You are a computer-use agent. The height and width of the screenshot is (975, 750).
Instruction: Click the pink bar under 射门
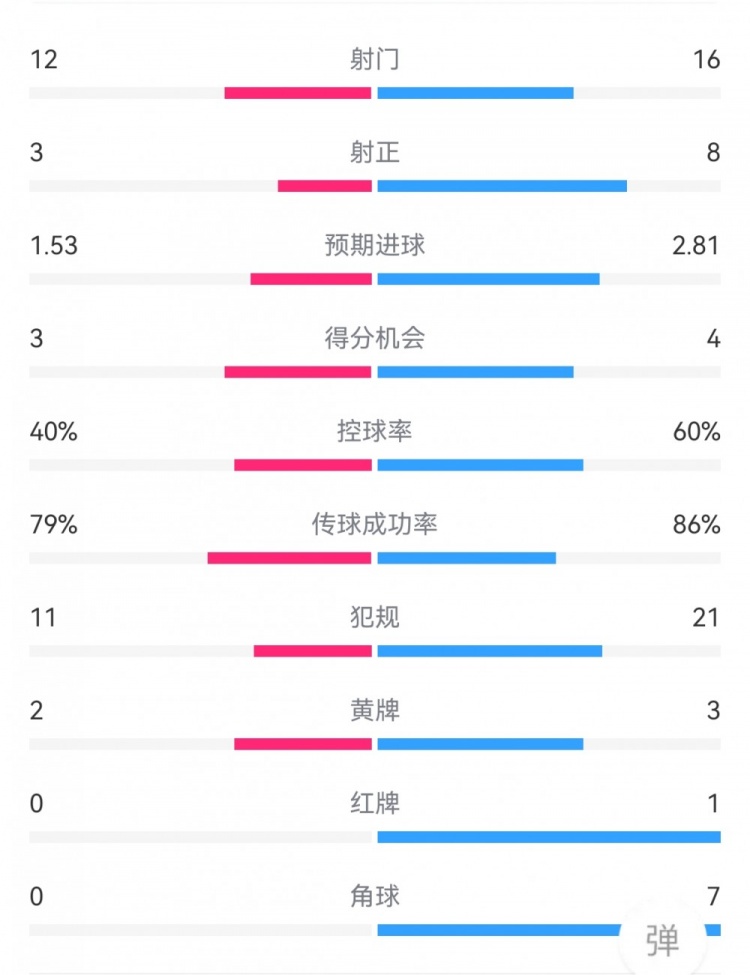[298, 93]
